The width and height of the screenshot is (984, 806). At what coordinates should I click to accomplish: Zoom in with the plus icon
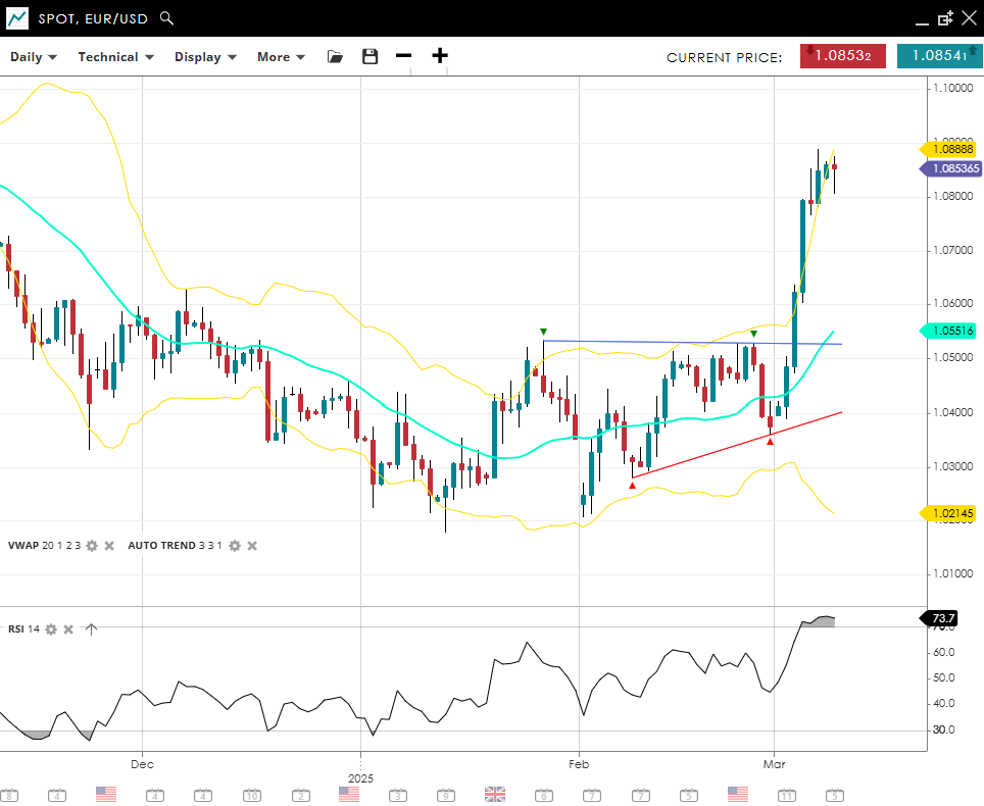[x=440, y=56]
